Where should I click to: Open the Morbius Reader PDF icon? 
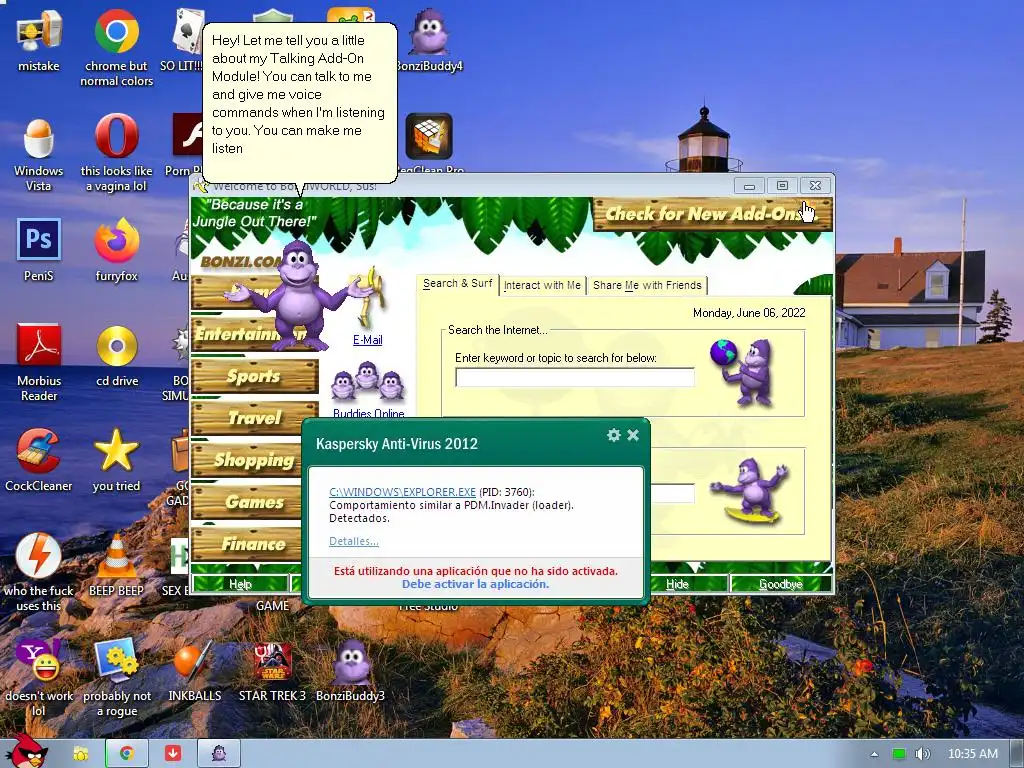[39, 345]
